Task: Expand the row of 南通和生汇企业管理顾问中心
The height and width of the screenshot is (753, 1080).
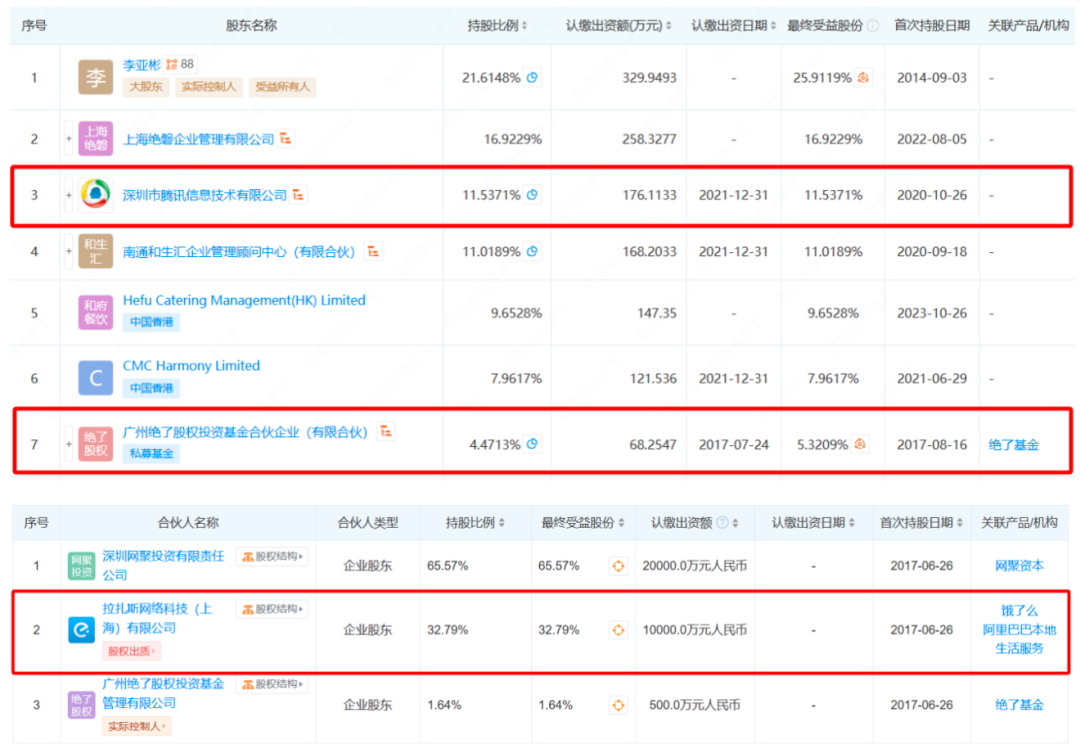Action: tap(69, 252)
